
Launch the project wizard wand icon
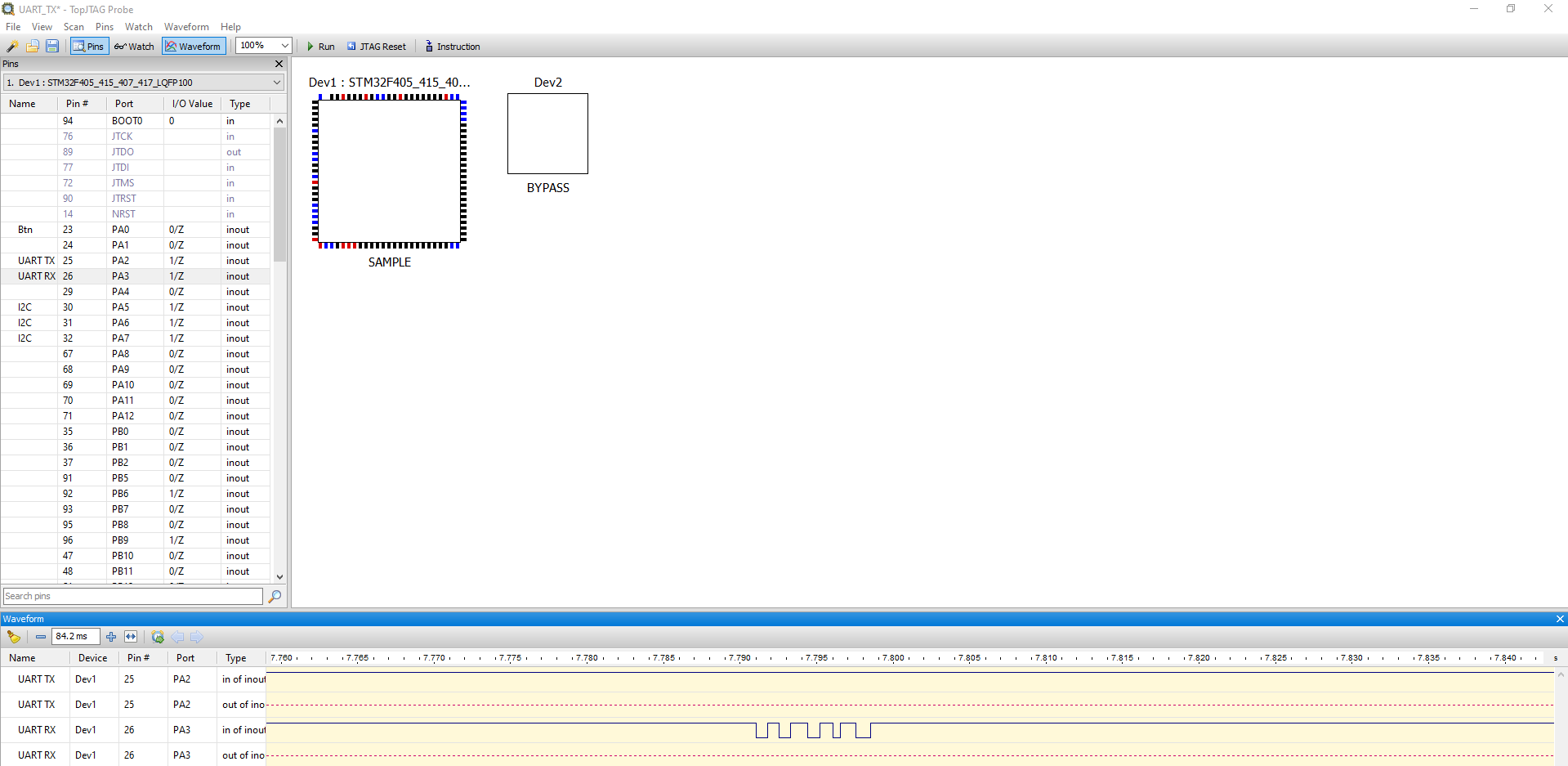(12, 46)
